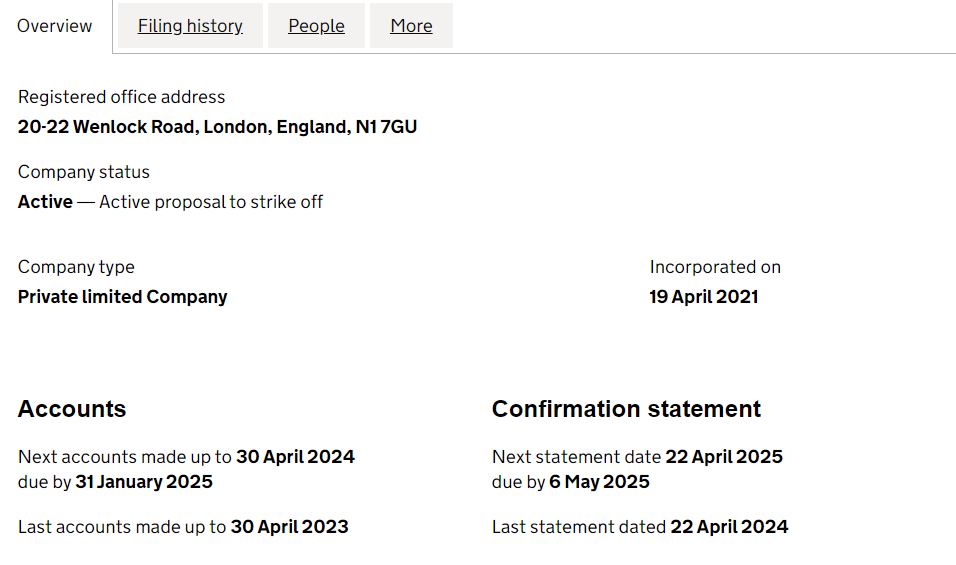This screenshot has height=565, width=956.
Task: Select the accounts due by 31 January 2025 line
Action: [x=115, y=482]
